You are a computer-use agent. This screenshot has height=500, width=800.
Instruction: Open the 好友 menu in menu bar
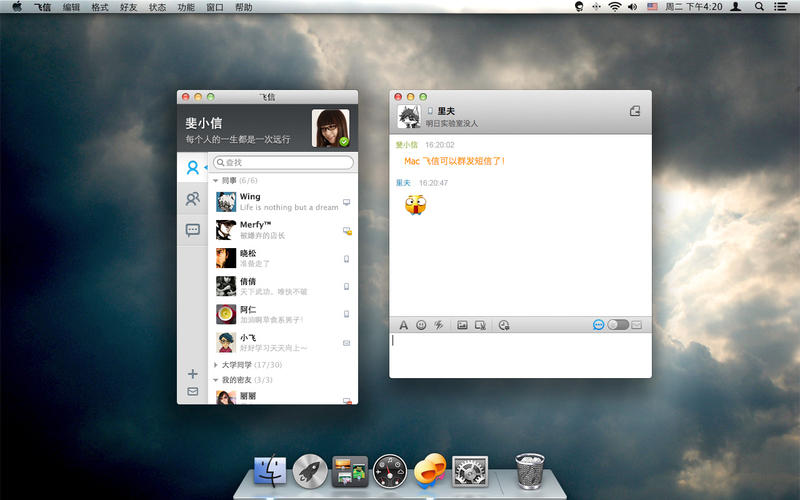[129, 7]
